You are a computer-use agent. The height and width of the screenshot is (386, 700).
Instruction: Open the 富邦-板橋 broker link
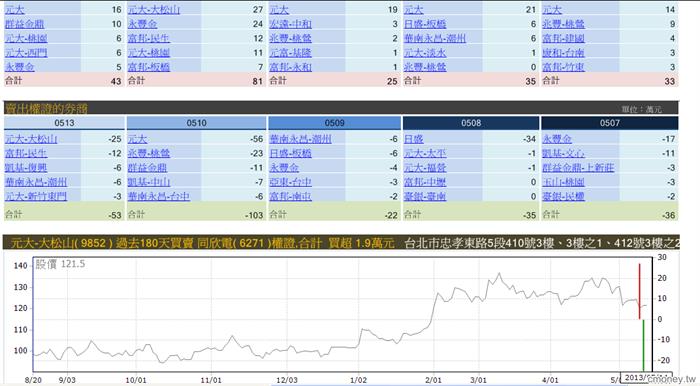coord(149,67)
